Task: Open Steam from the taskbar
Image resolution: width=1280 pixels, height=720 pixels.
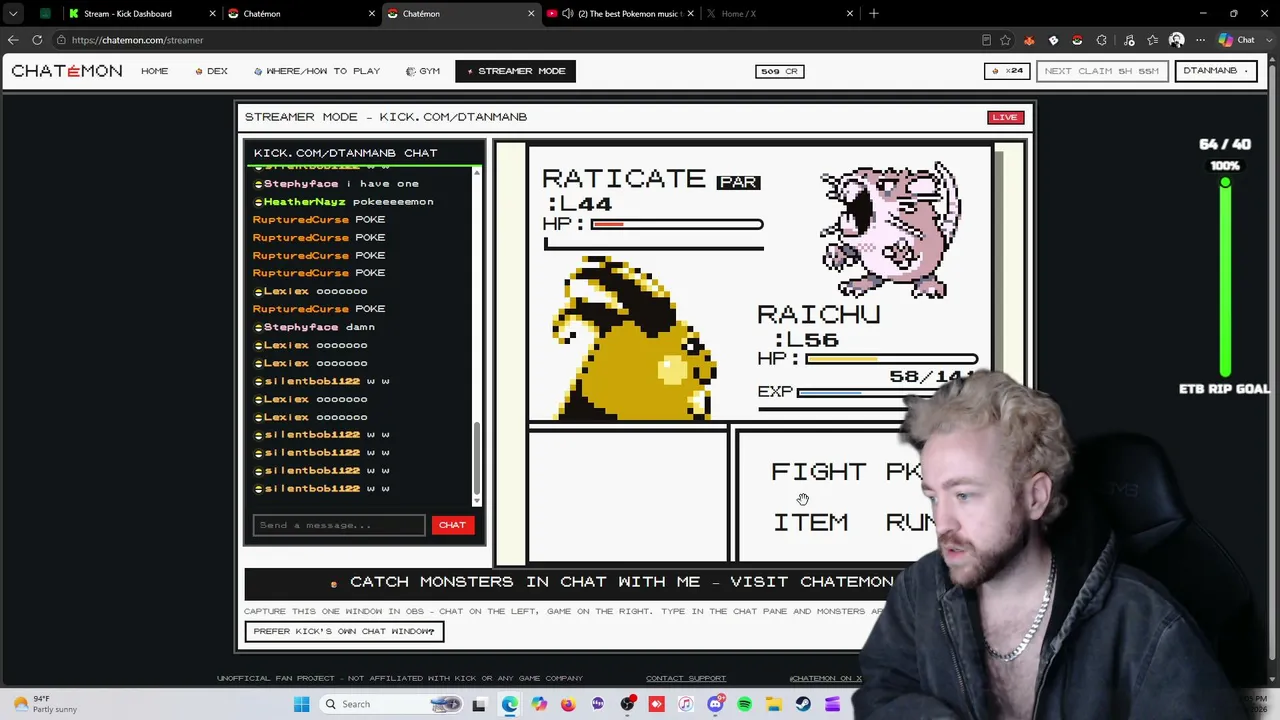Action: pos(803,704)
